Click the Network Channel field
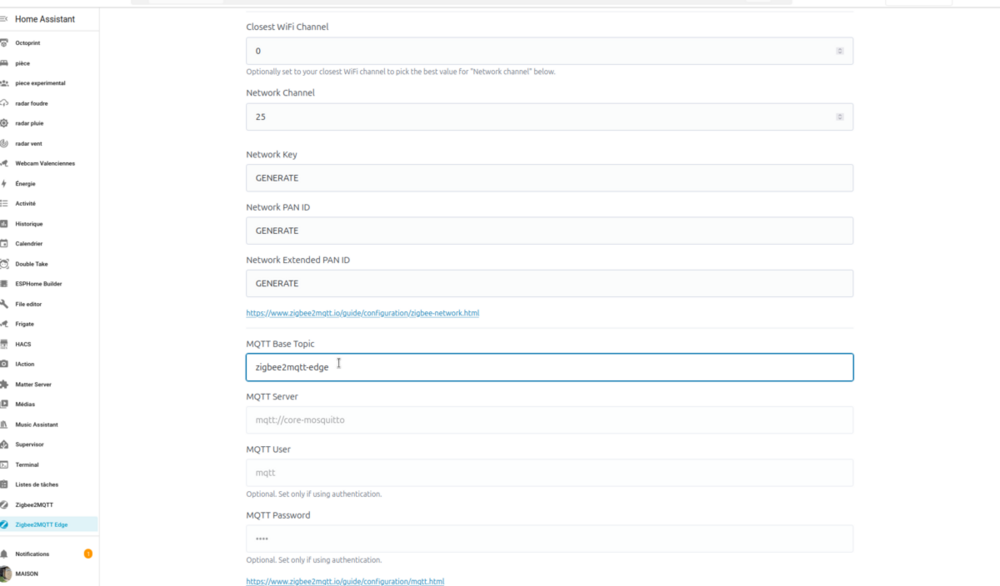1000x586 pixels. [x=549, y=117]
